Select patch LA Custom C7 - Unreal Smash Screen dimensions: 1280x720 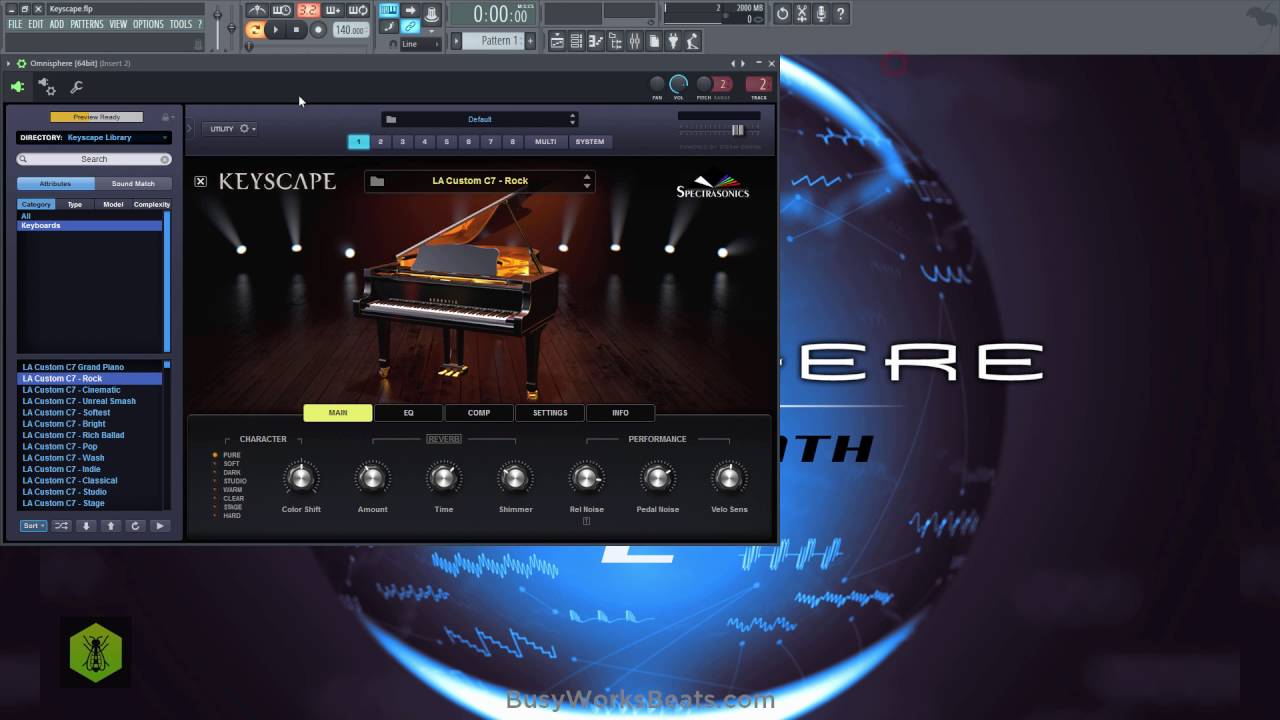[90, 401]
